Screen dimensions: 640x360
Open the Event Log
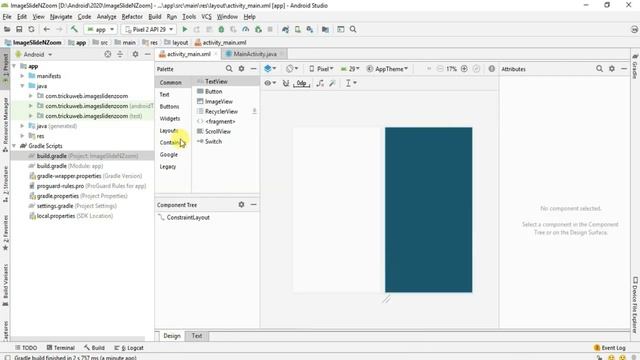[609, 348]
